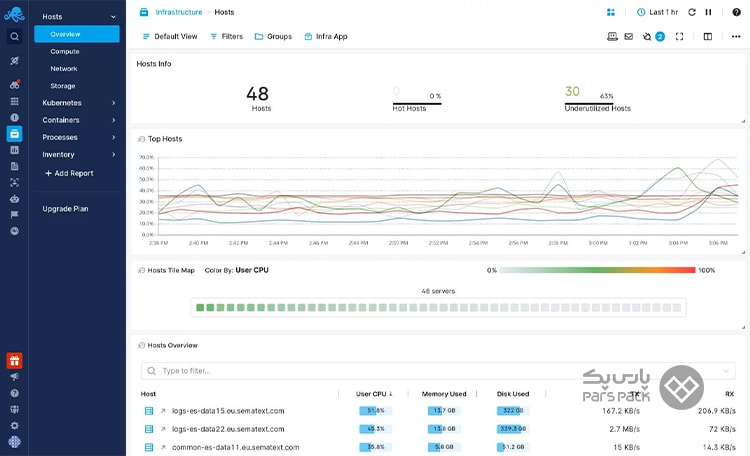The height and width of the screenshot is (456, 750).
Task: Open the envelope email report icon
Action: (x=629, y=36)
